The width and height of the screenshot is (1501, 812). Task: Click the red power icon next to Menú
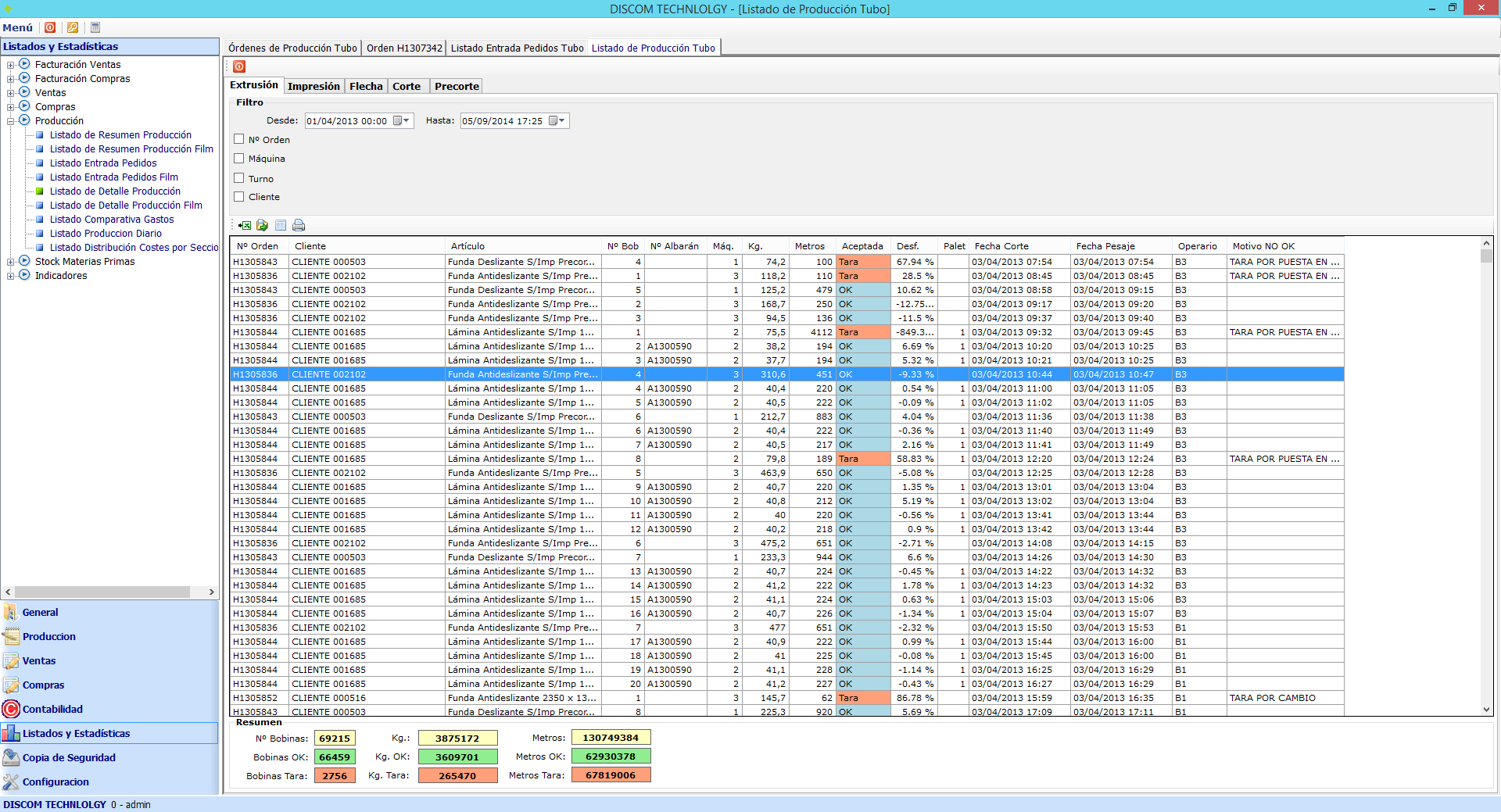pos(50,27)
